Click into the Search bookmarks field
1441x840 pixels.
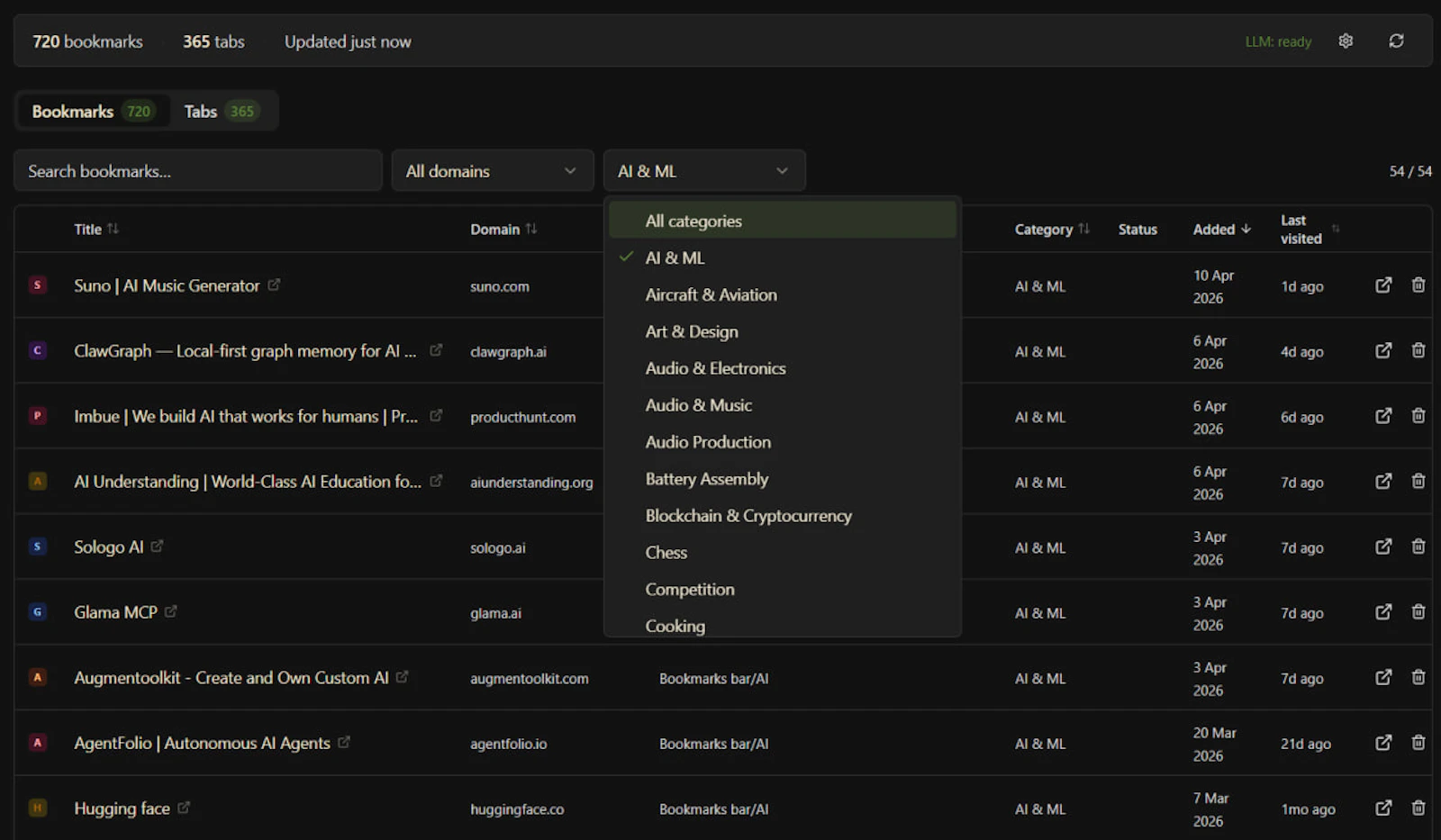198,171
